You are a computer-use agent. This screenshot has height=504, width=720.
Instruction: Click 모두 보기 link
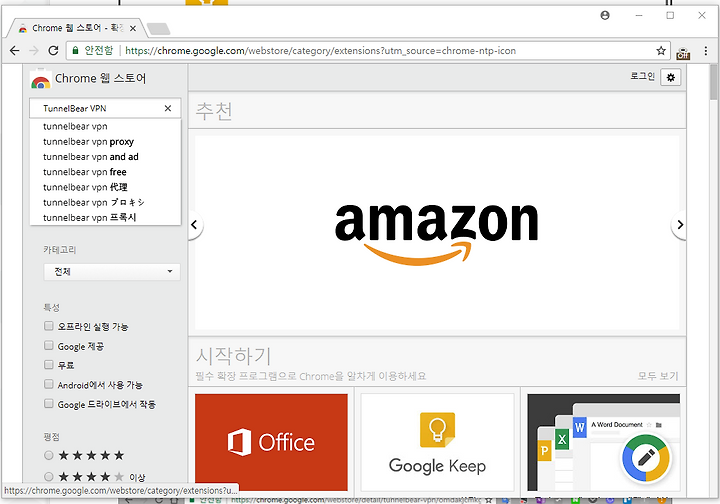coord(658,376)
